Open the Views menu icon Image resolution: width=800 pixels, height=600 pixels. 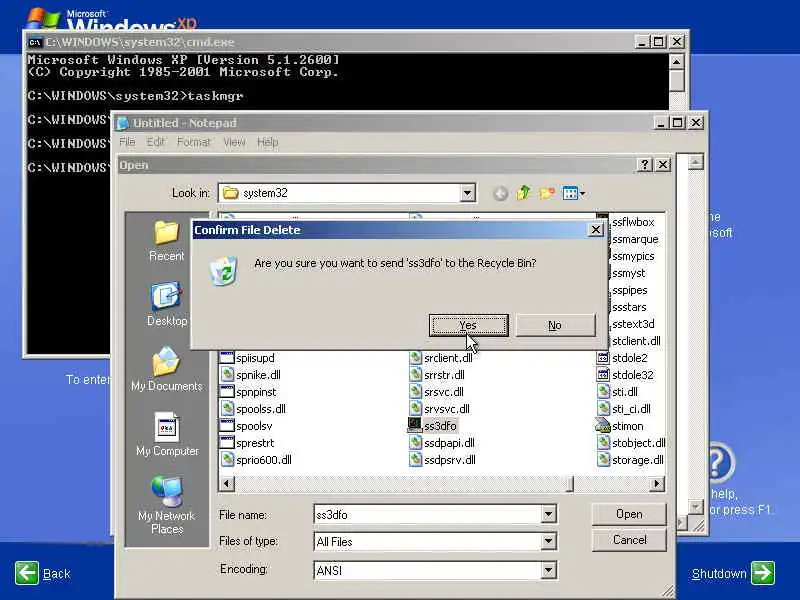point(573,193)
